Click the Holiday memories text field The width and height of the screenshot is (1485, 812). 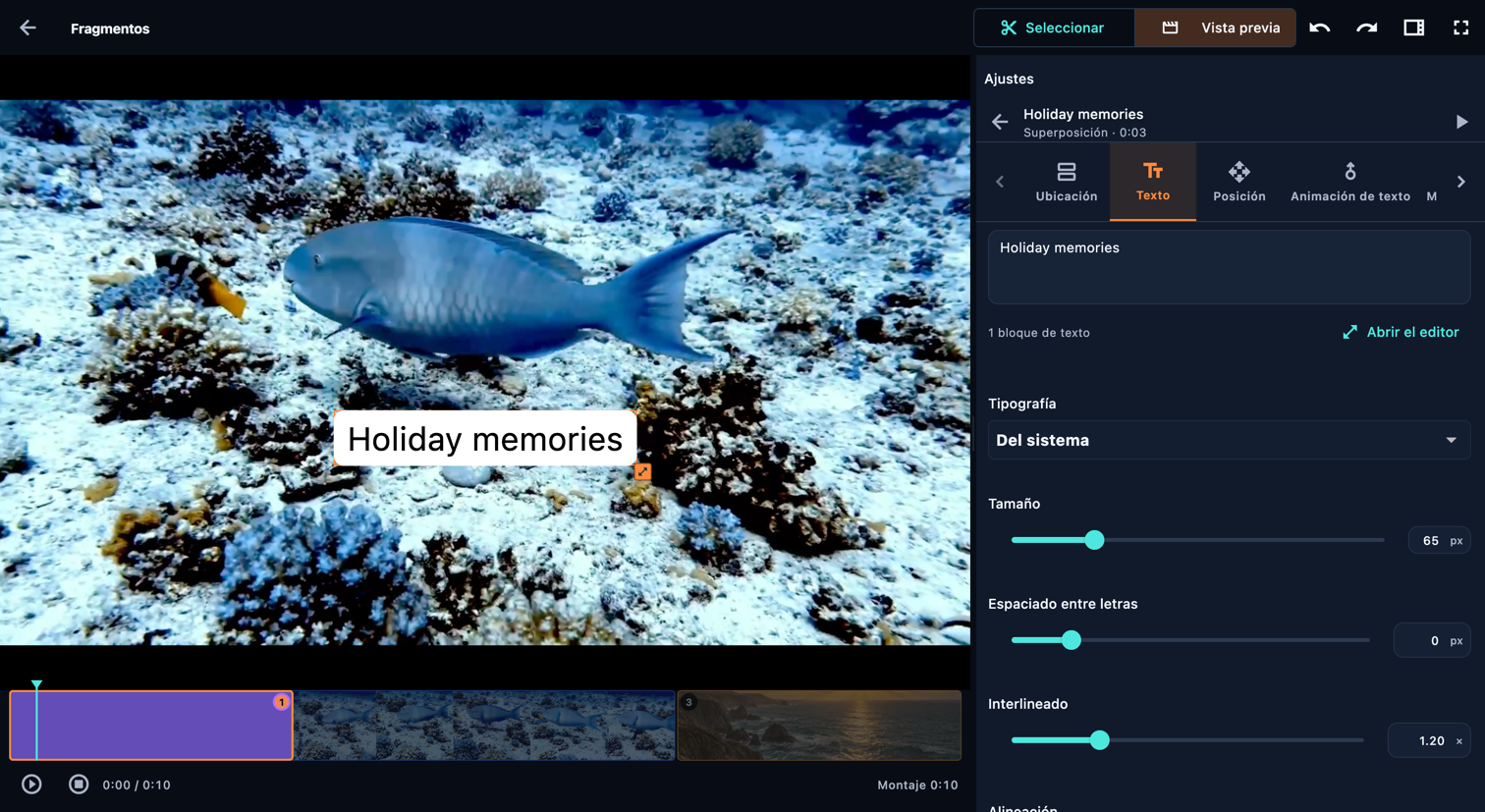(x=1229, y=267)
